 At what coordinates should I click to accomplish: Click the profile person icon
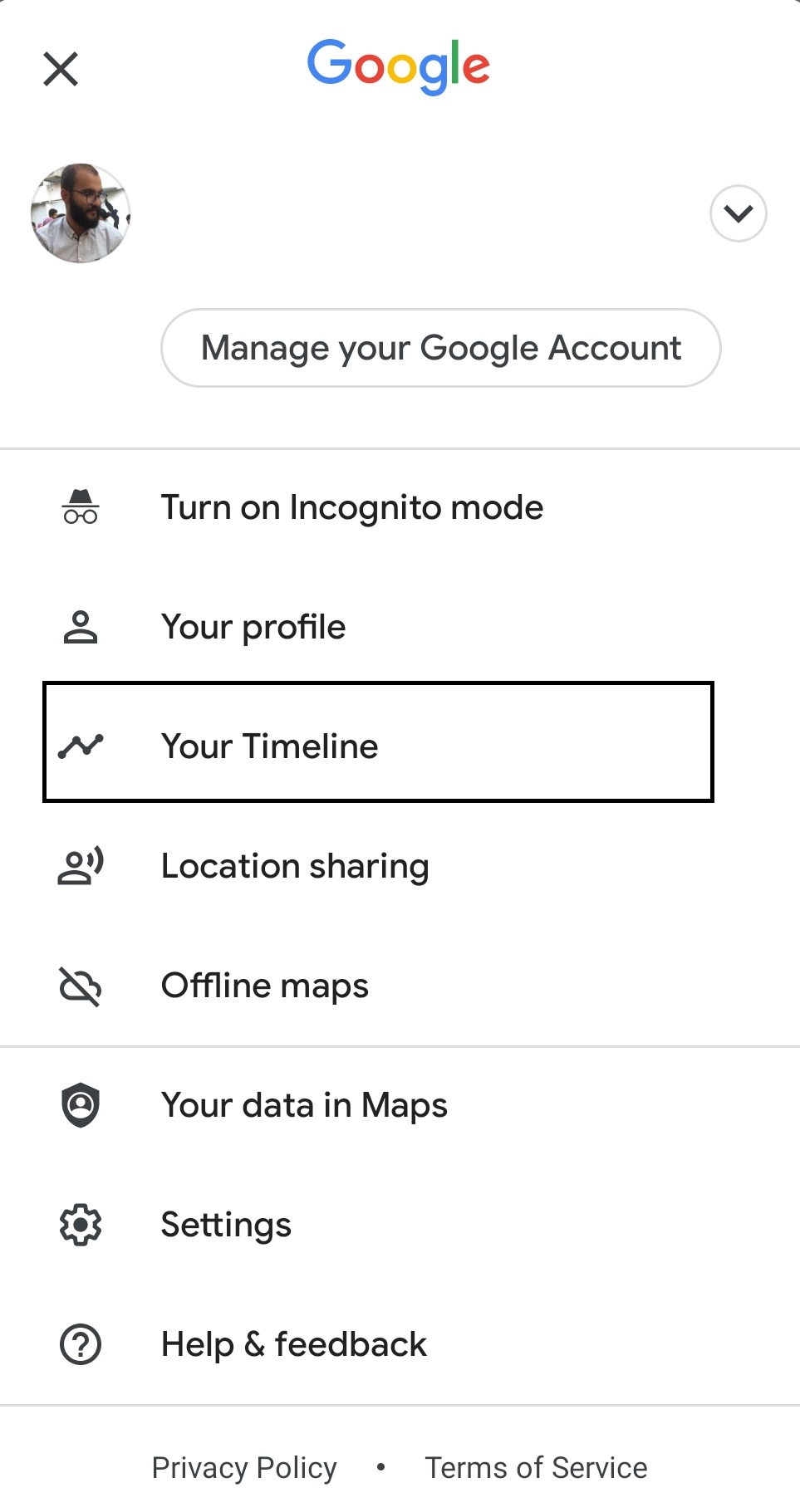[x=81, y=627]
